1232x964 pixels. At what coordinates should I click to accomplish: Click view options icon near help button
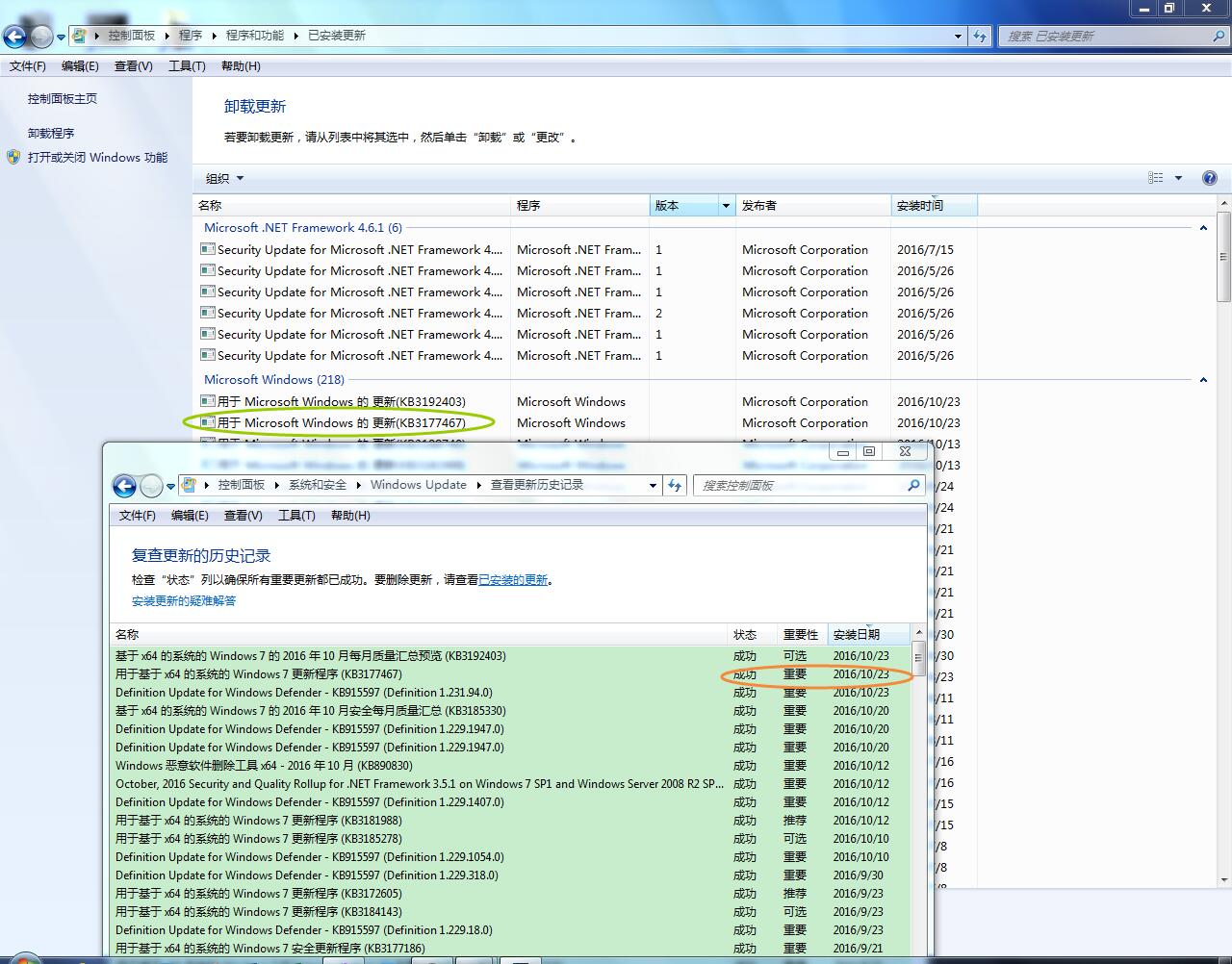(x=1156, y=178)
